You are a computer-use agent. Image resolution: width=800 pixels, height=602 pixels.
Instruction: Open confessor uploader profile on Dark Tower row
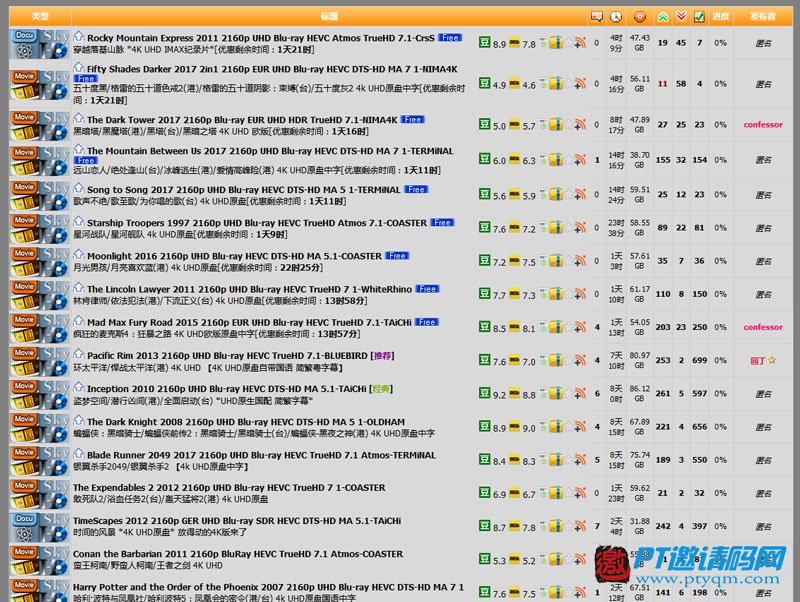[763, 124]
